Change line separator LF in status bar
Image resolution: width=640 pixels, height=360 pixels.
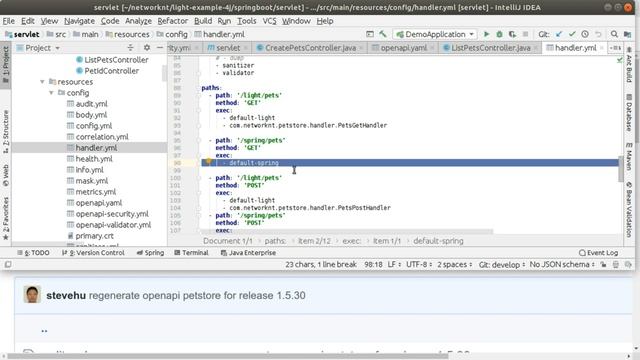(x=394, y=264)
